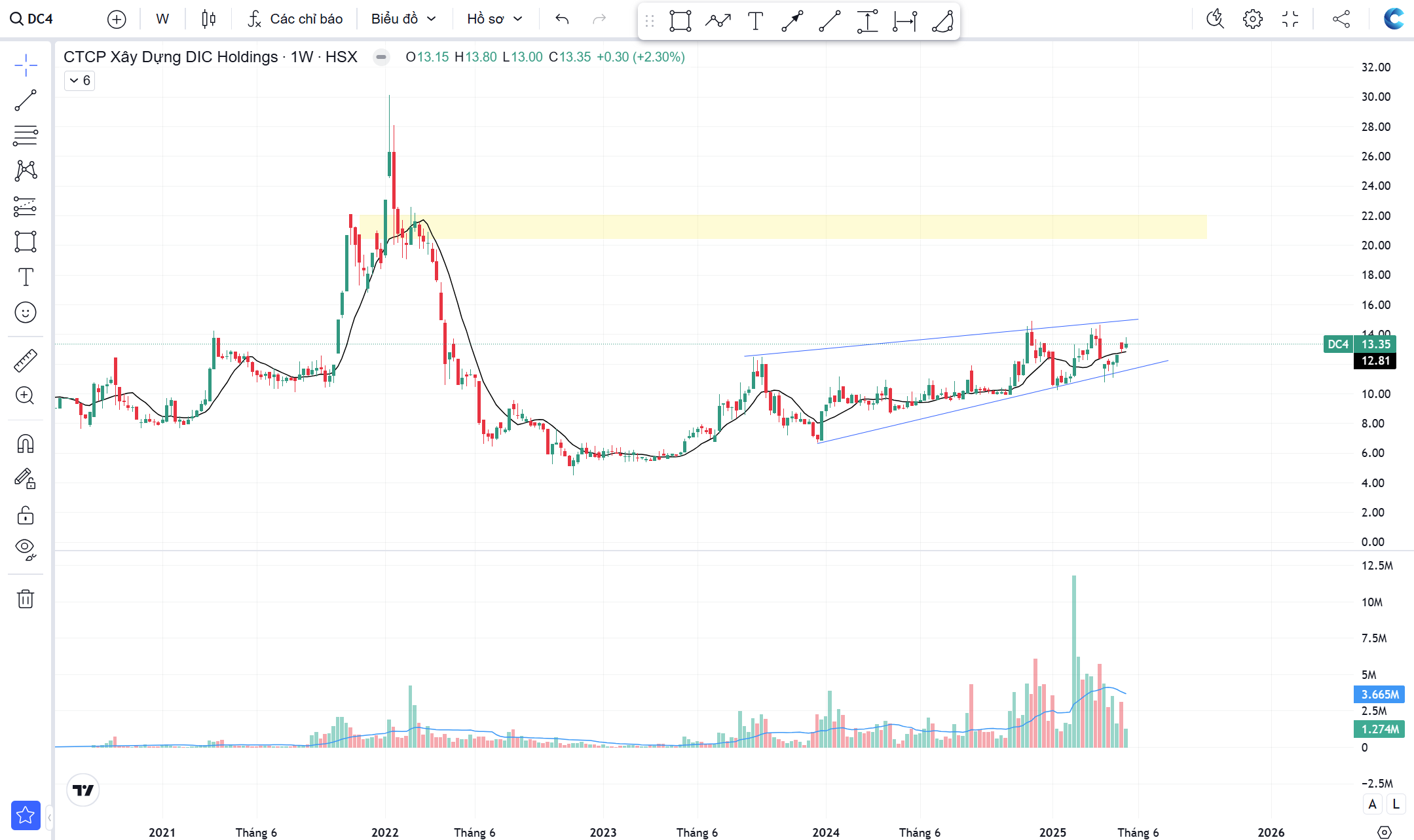The height and width of the screenshot is (840, 1414).
Task: Toggle the log scale L button
Action: pyautogui.click(x=1396, y=804)
